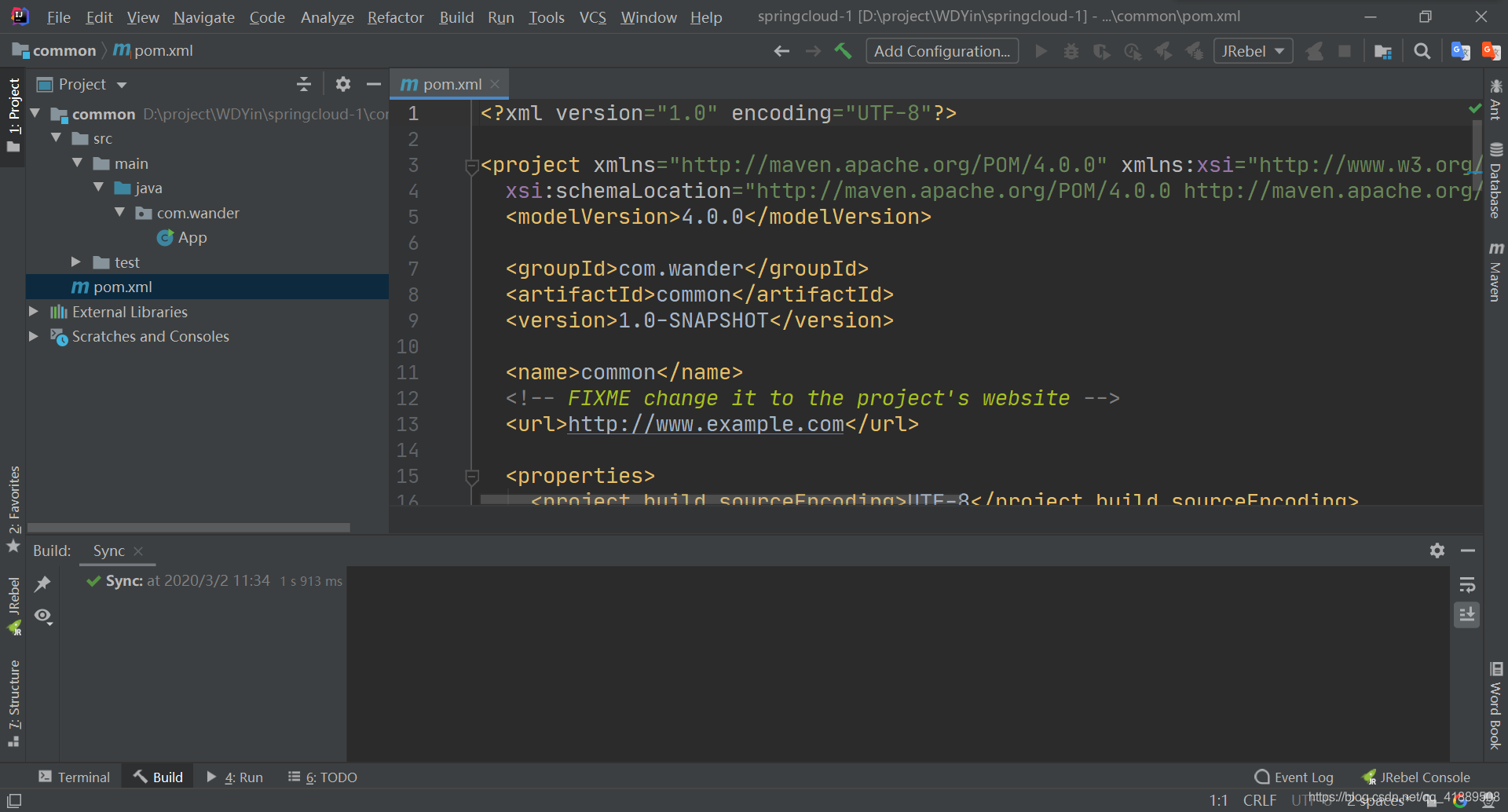Viewport: 1508px width, 812px height.
Task: Close the pom.xml editor tab
Action: 495,84
